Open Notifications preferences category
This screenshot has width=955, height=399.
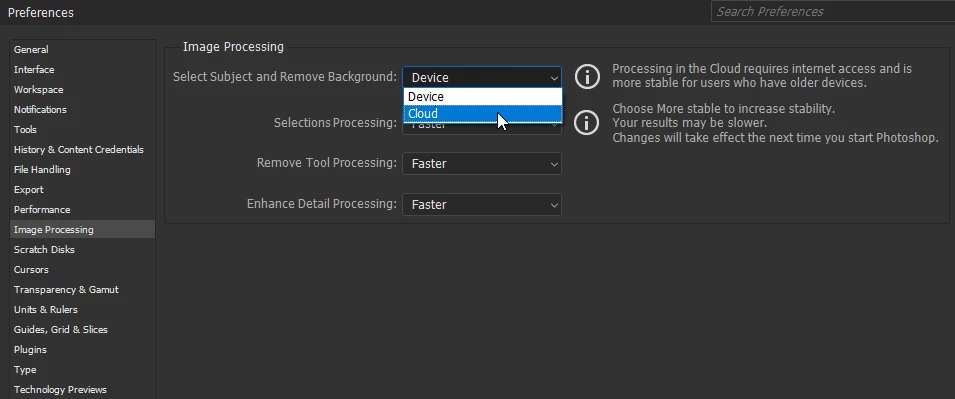[40, 110]
